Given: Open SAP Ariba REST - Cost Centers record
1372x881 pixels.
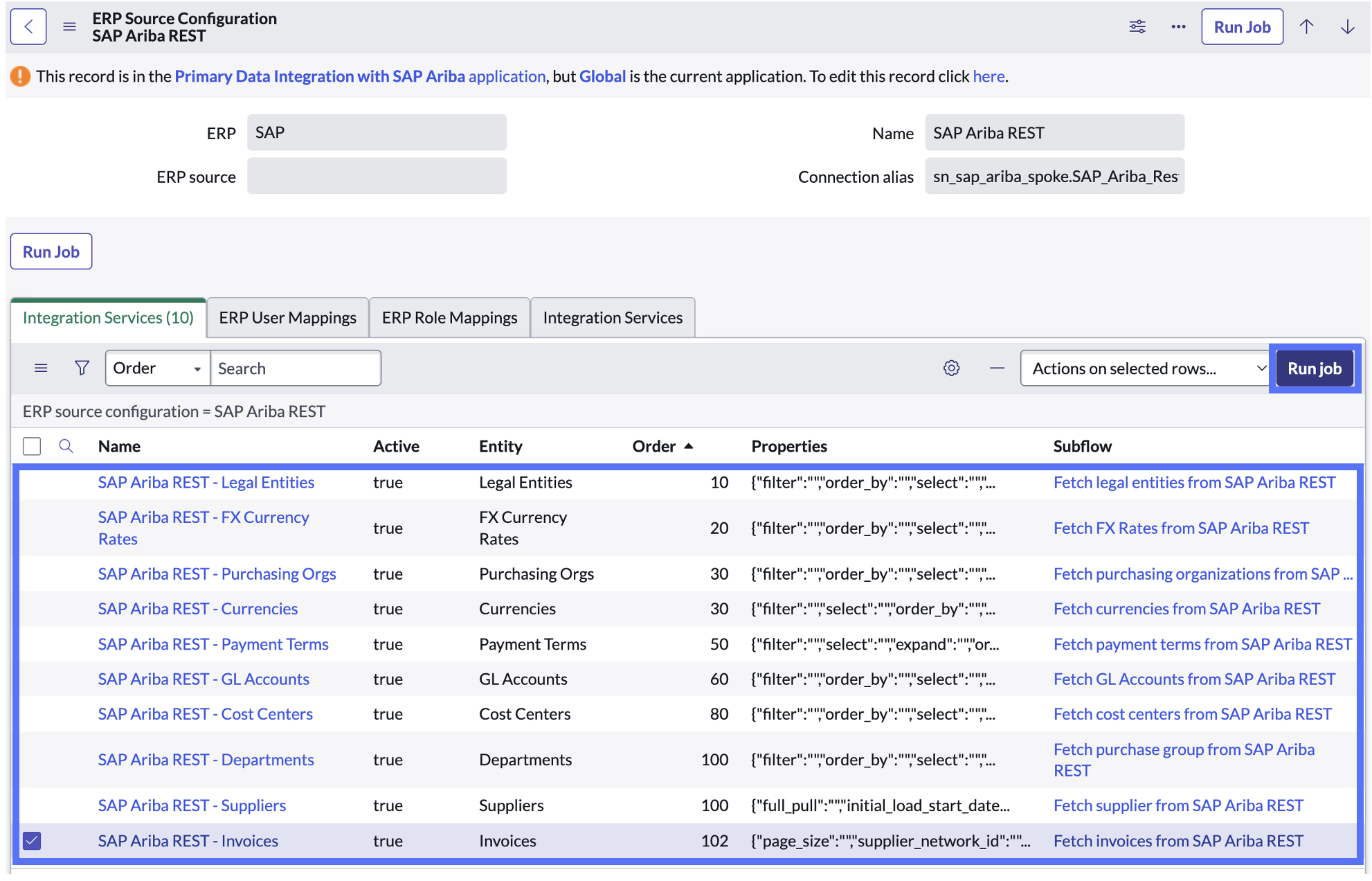Looking at the screenshot, I should point(206,713).
